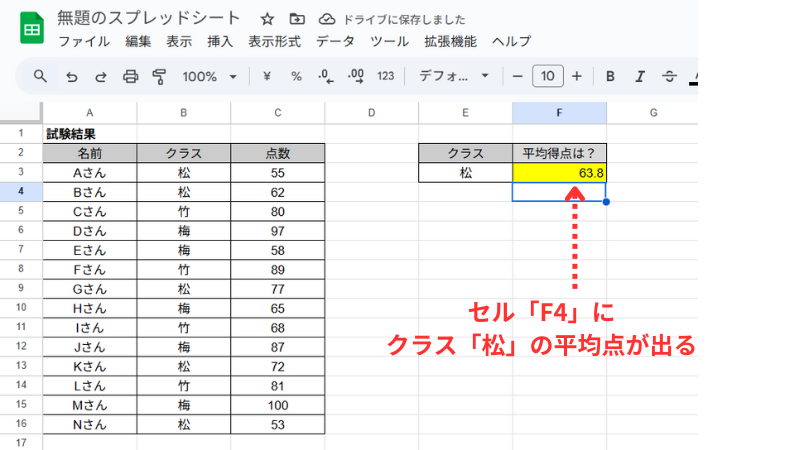Open the 123 number formats menu

click(x=386, y=77)
